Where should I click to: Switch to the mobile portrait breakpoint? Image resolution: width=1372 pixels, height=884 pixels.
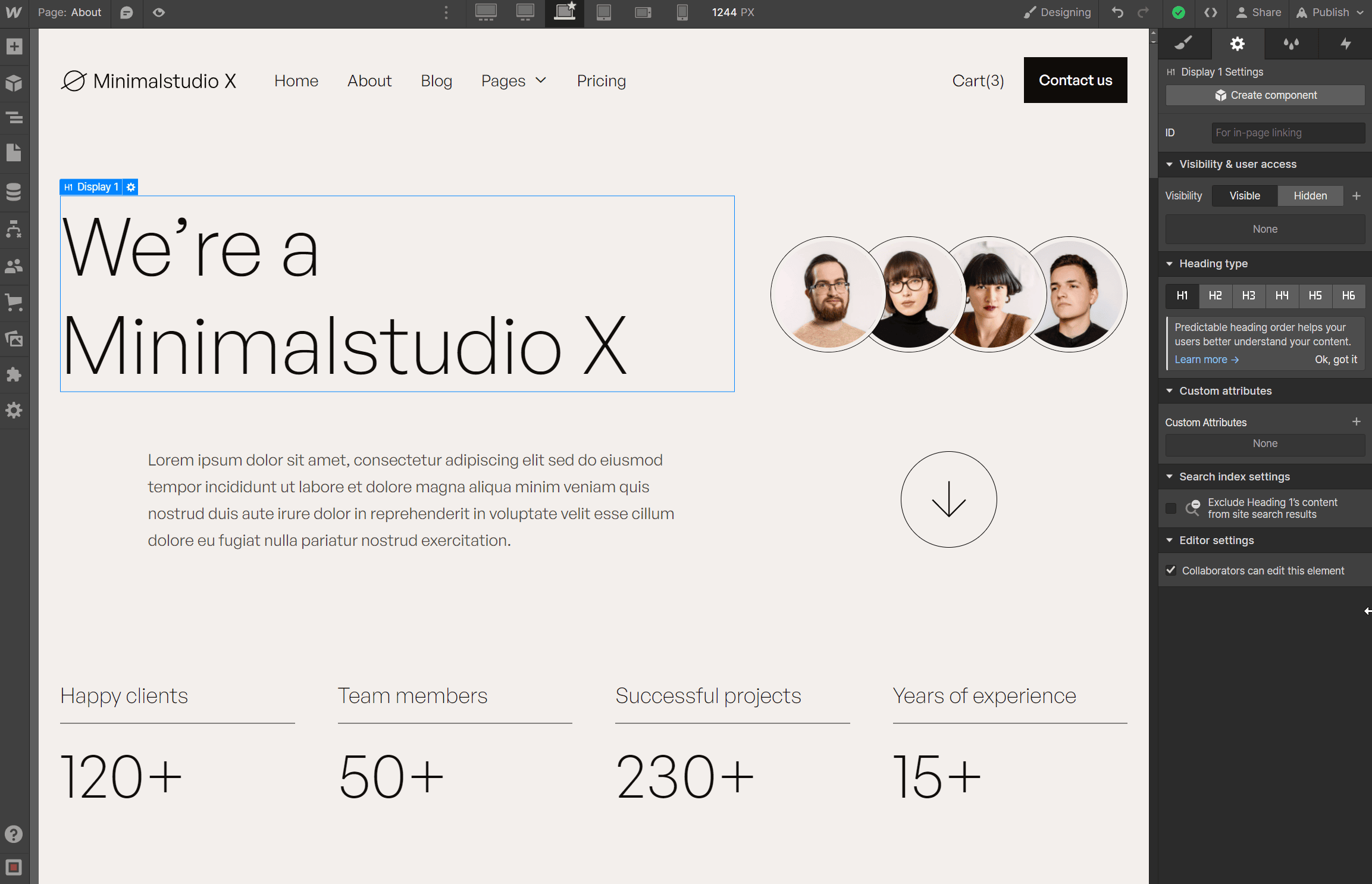pos(682,12)
